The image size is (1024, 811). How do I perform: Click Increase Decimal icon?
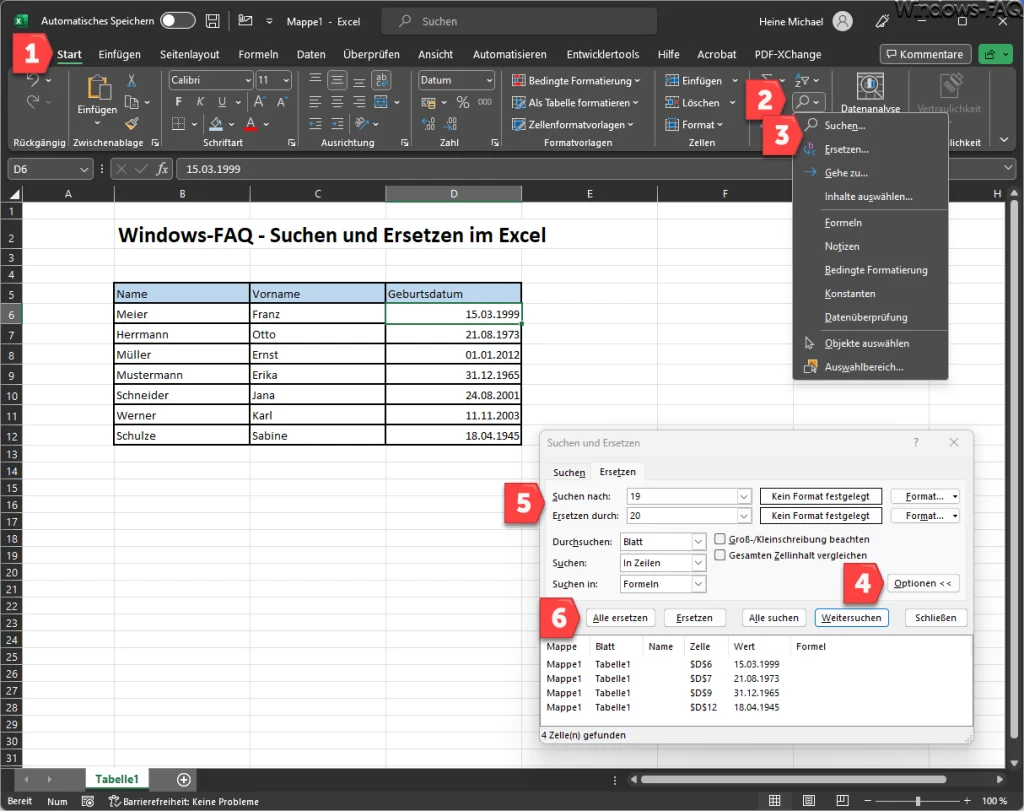pyautogui.click(x=428, y=123)
